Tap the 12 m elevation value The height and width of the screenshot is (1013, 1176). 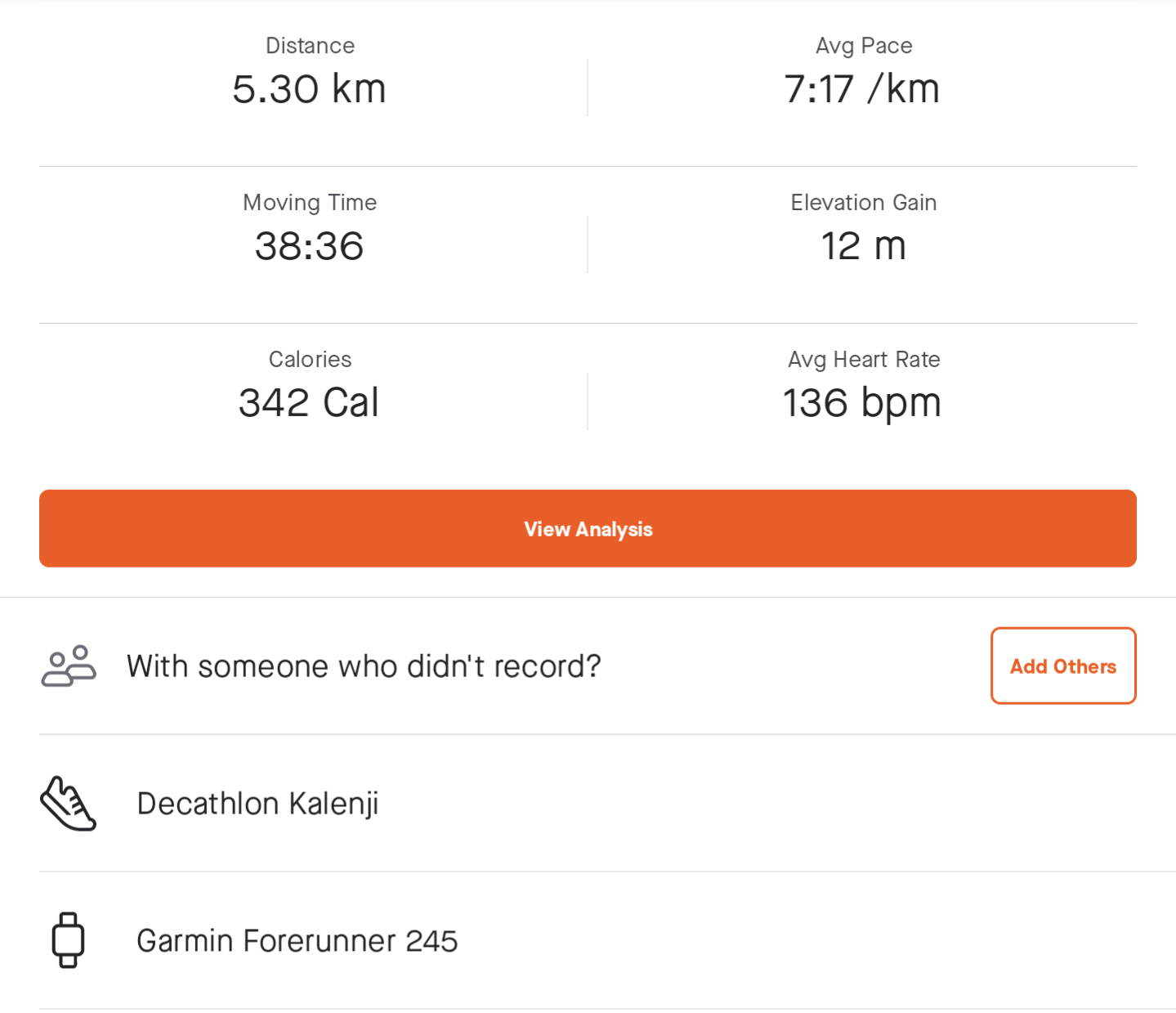coord(864,245)
